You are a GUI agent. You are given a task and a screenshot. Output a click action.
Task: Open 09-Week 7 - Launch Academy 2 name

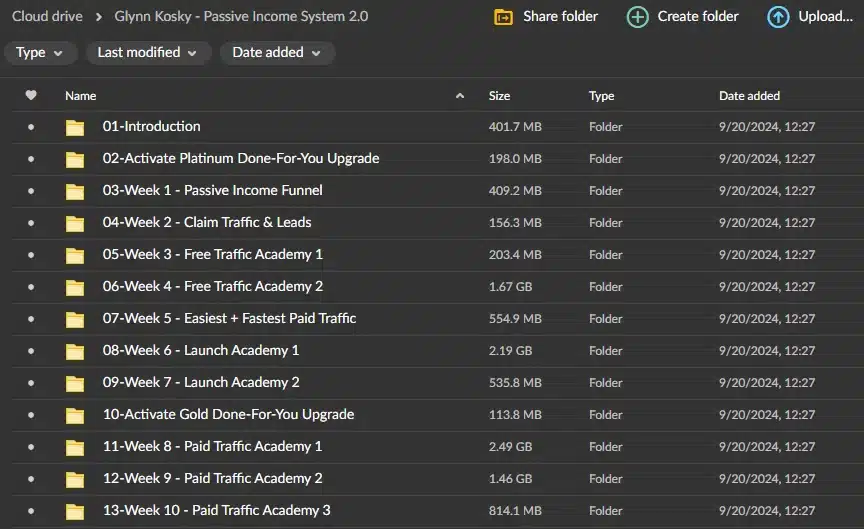click(201, 382)
